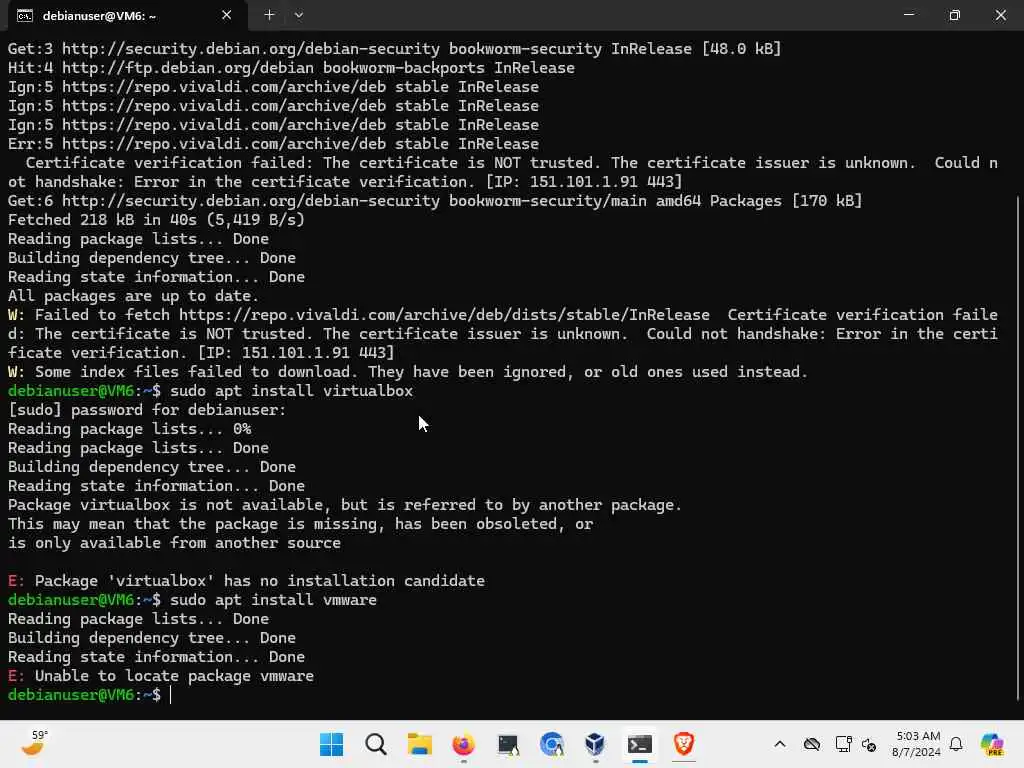
Task: Open the WSL Linux terminal taskbar icon
Action: click(x=507, y=744)
